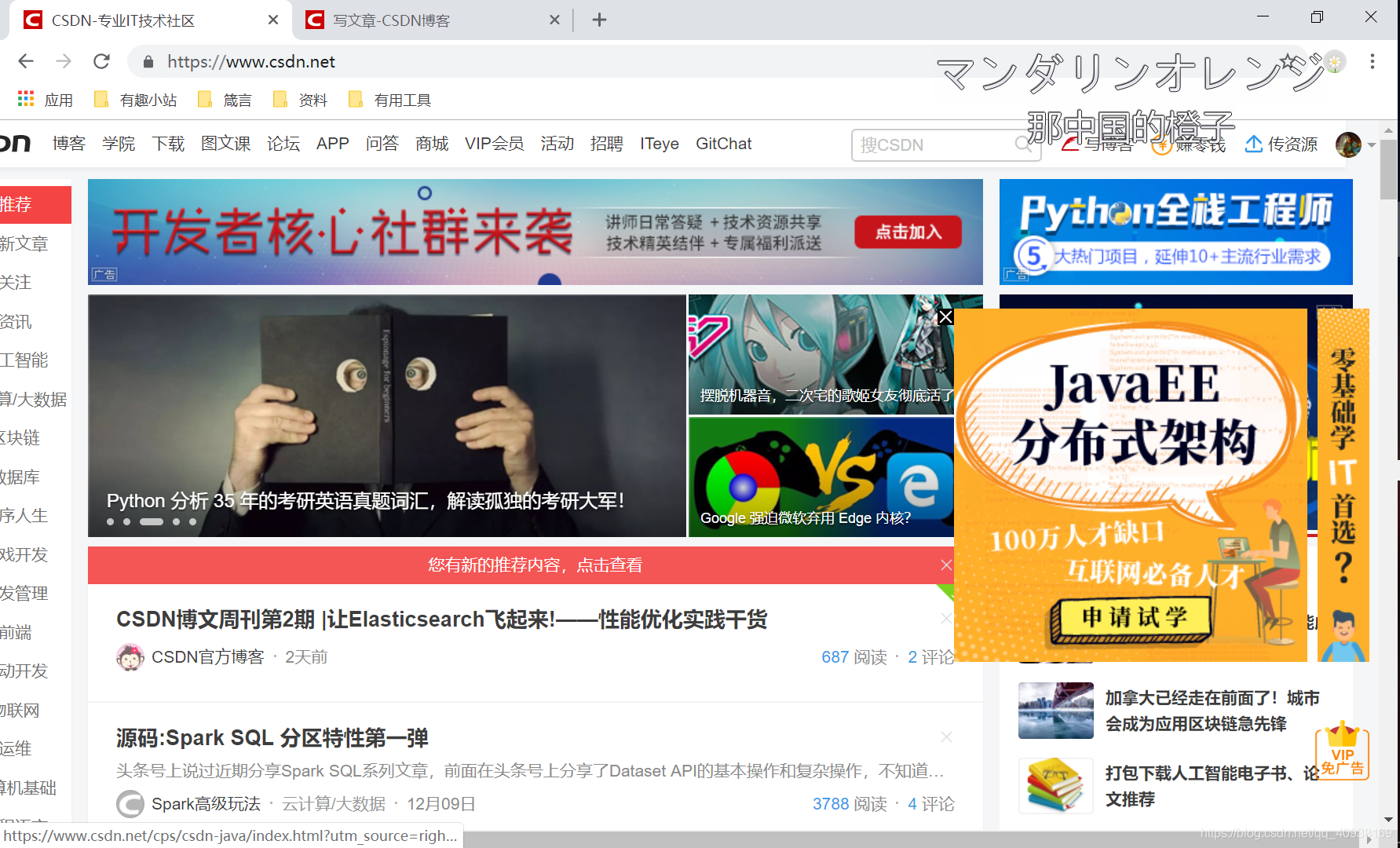This screenshot has width=1400, height=848.
Task: Open CSDN博文周刊第2期 Elasticsearch article
Action: 441,620
